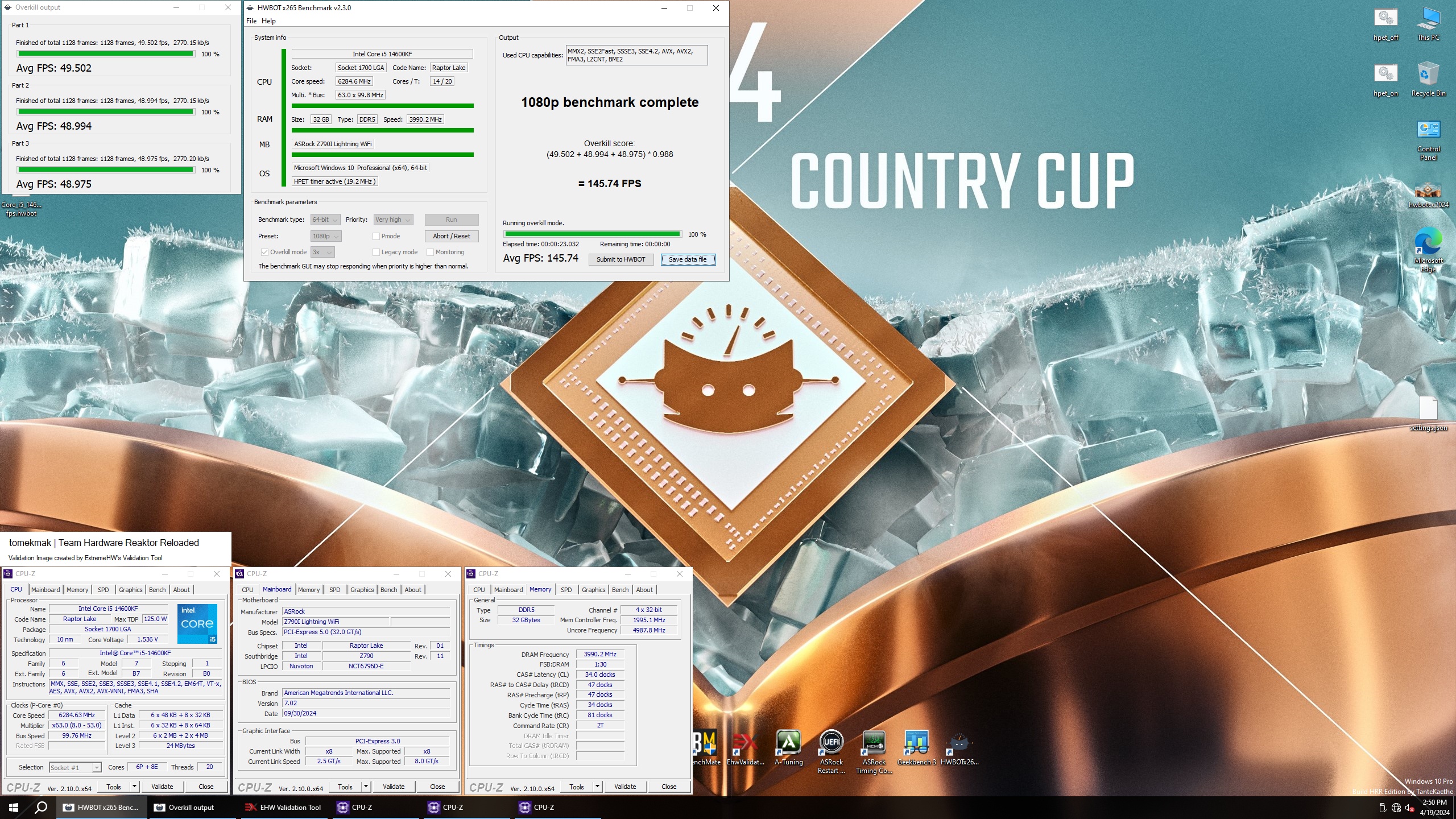Open the network tray icon
1456x819 pixels.
(1396, 808)
